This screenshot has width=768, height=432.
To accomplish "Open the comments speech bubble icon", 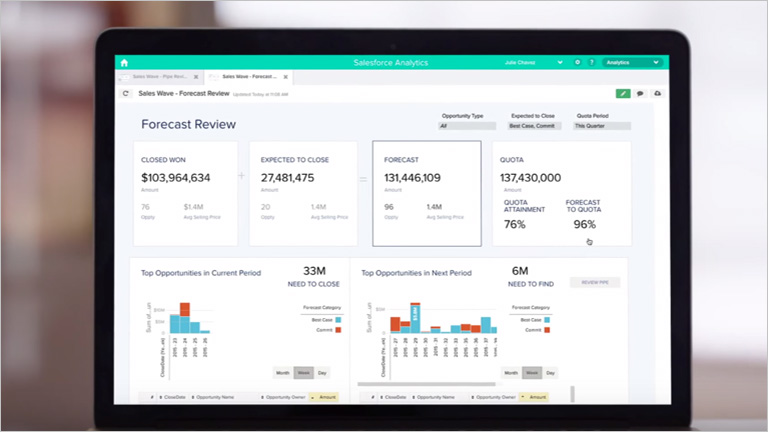I will click(640, 93).
